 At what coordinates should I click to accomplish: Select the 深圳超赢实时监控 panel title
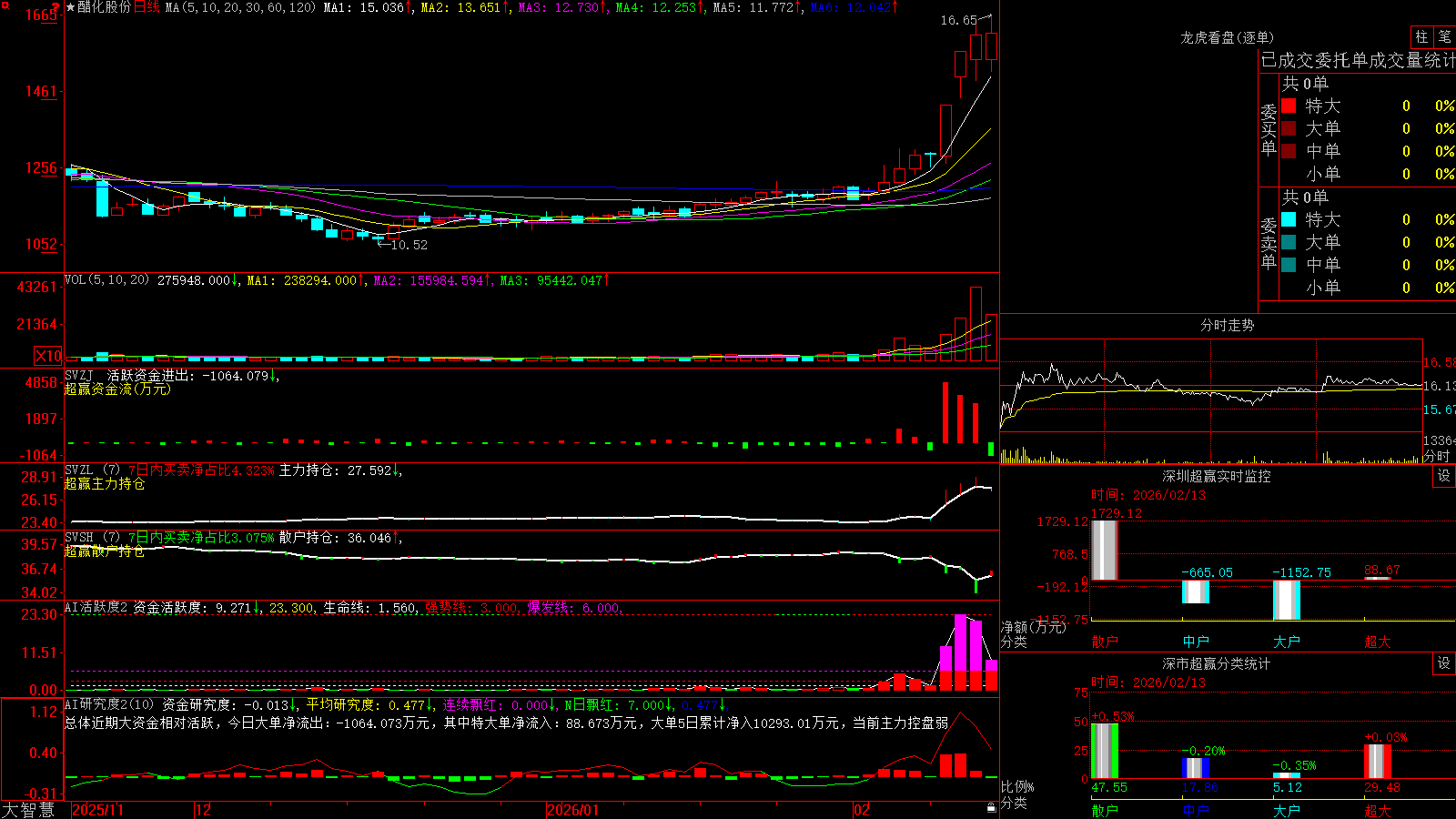[1216, 476]
